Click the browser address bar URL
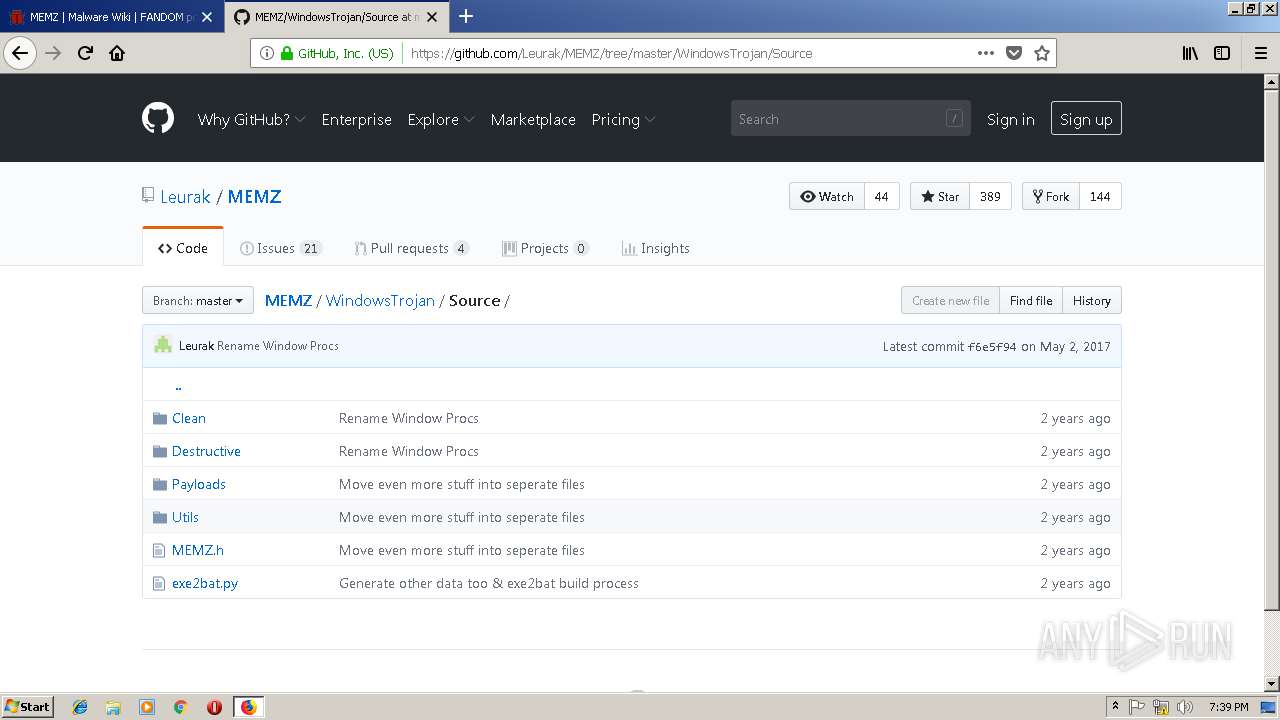The image size is (1280, 720). pos(611,54)
